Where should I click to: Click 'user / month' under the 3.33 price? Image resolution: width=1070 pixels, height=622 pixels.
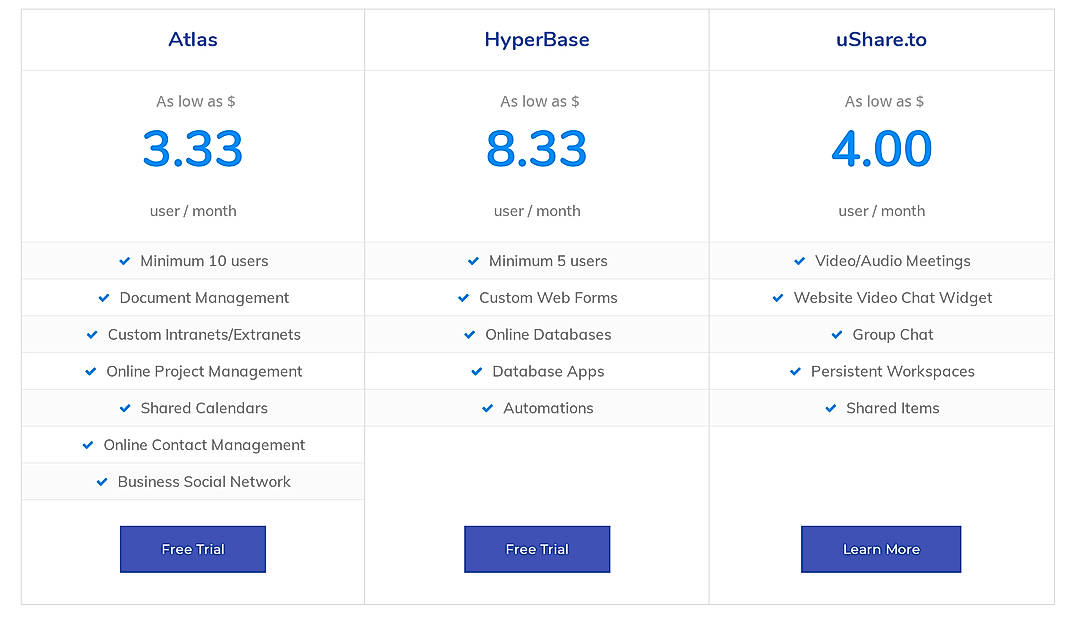click(x=193, y=211)
